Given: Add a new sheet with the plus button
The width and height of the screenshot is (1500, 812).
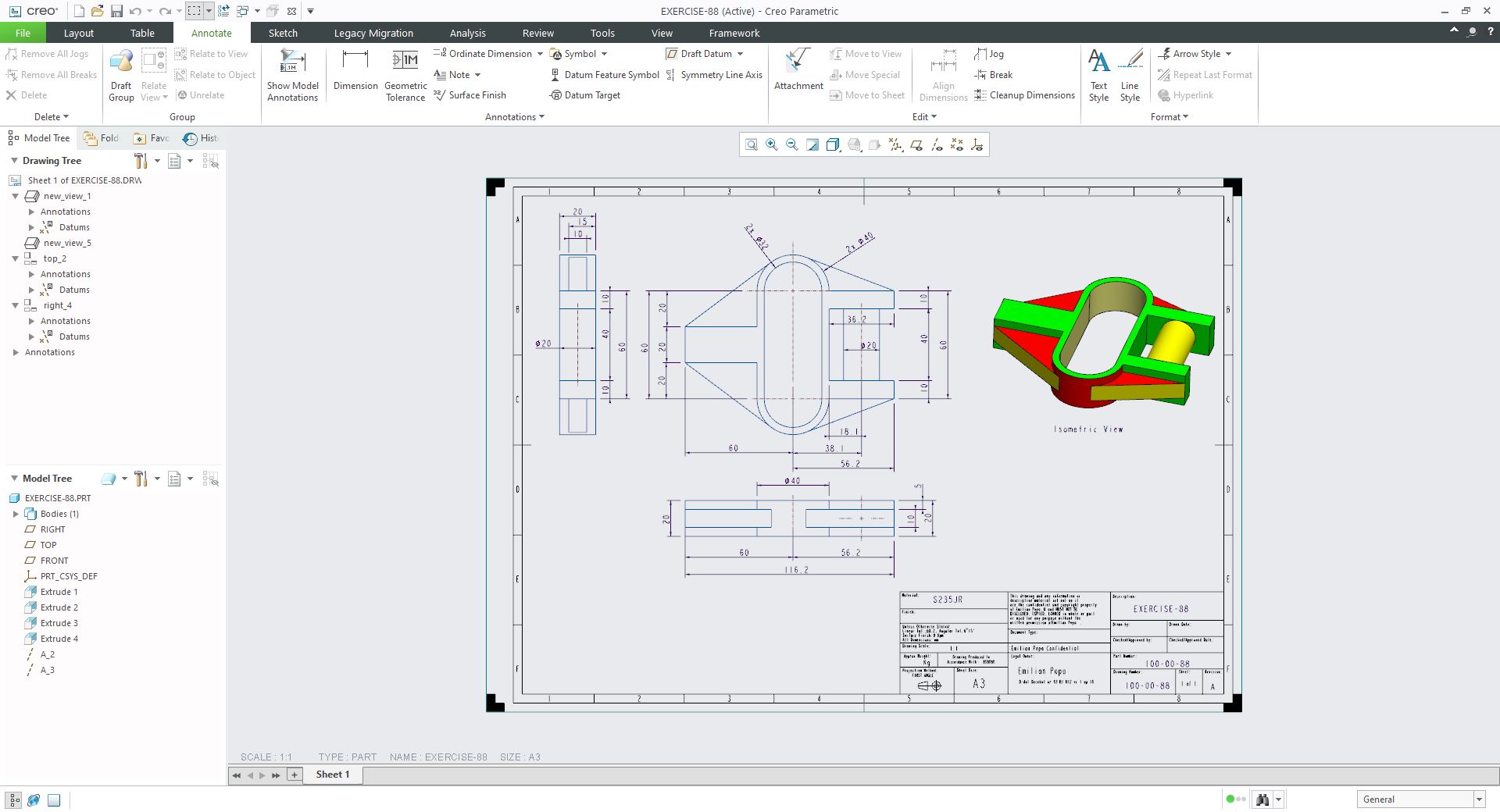Looking at the screenshot, I should [x=295, y=775].
